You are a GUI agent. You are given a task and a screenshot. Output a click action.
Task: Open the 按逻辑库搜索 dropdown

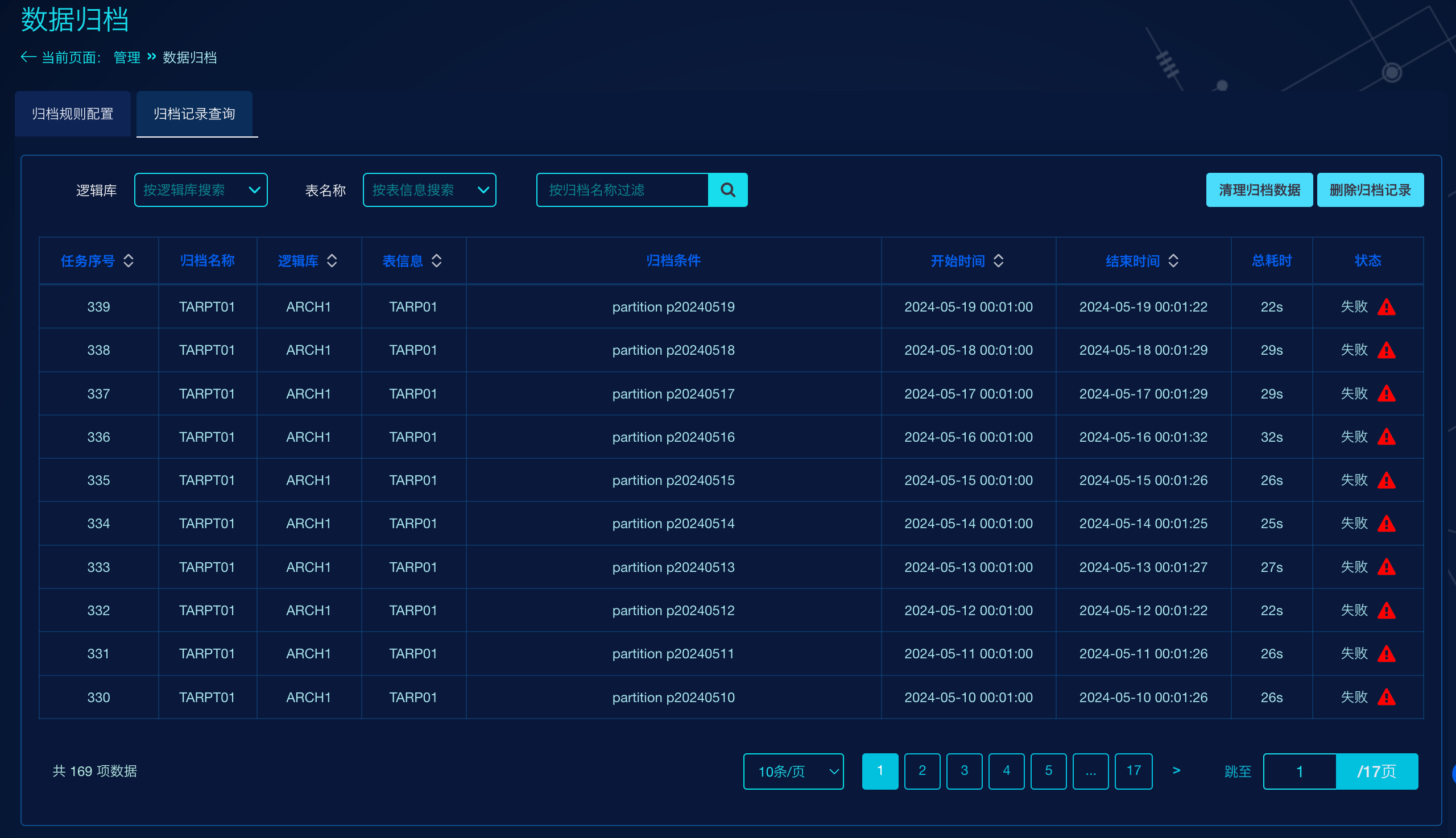click(200, 190)
